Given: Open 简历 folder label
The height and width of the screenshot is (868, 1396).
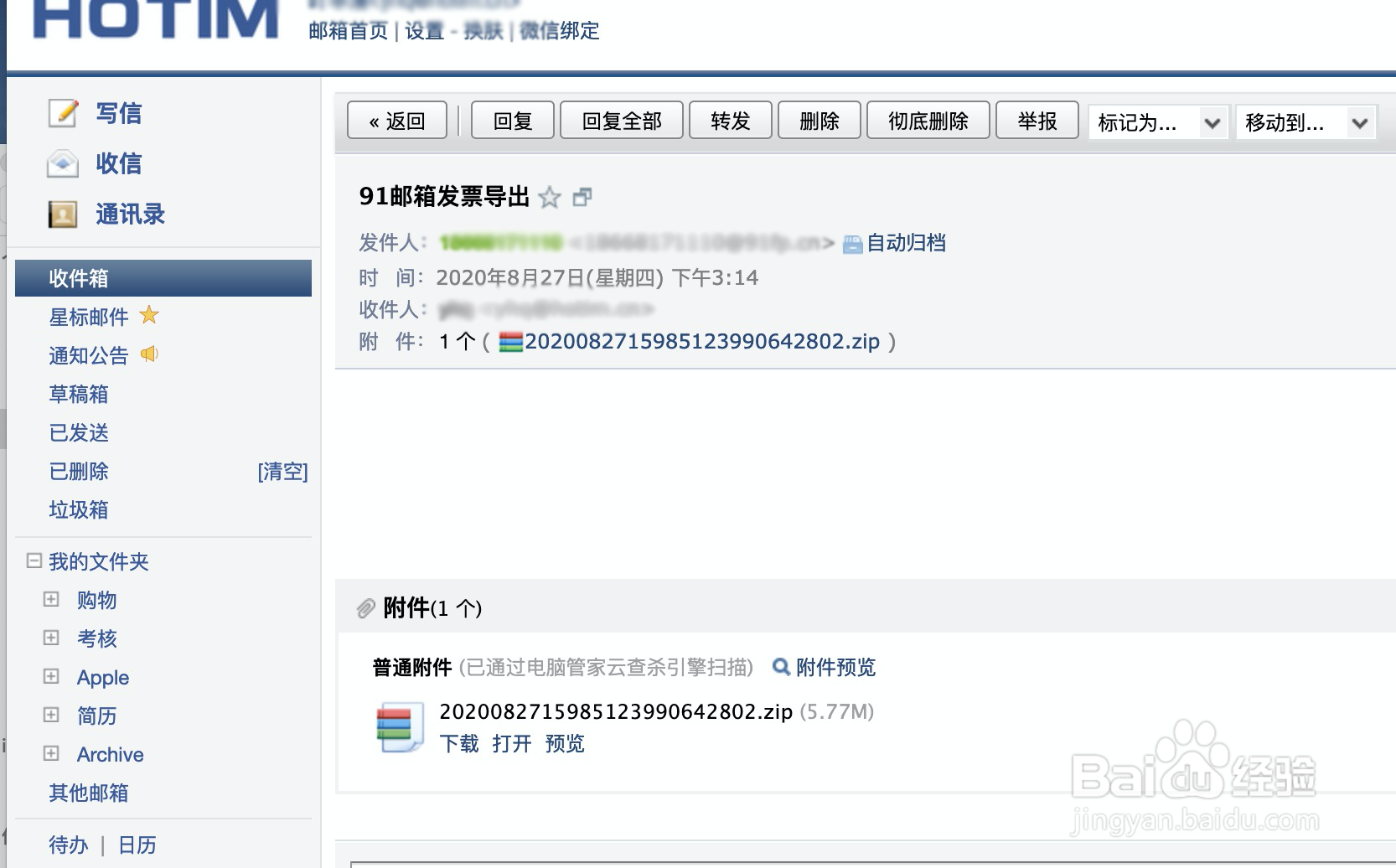Looking at the screenshot, I should pos(97,716).
